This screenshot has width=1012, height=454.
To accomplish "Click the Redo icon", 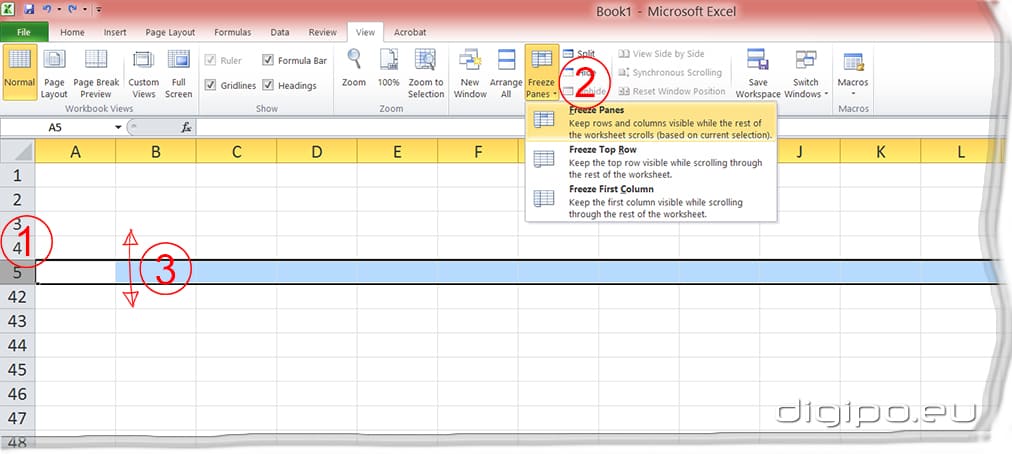I will 72,10.
